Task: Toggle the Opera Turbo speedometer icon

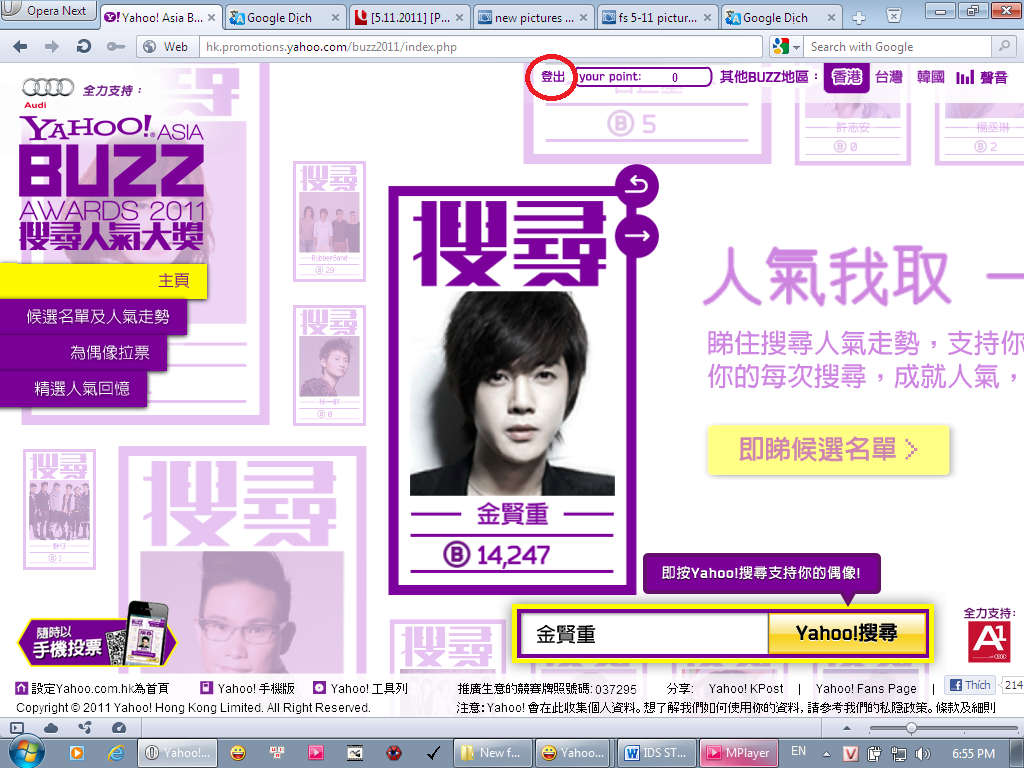Action: tap(119, 728)
